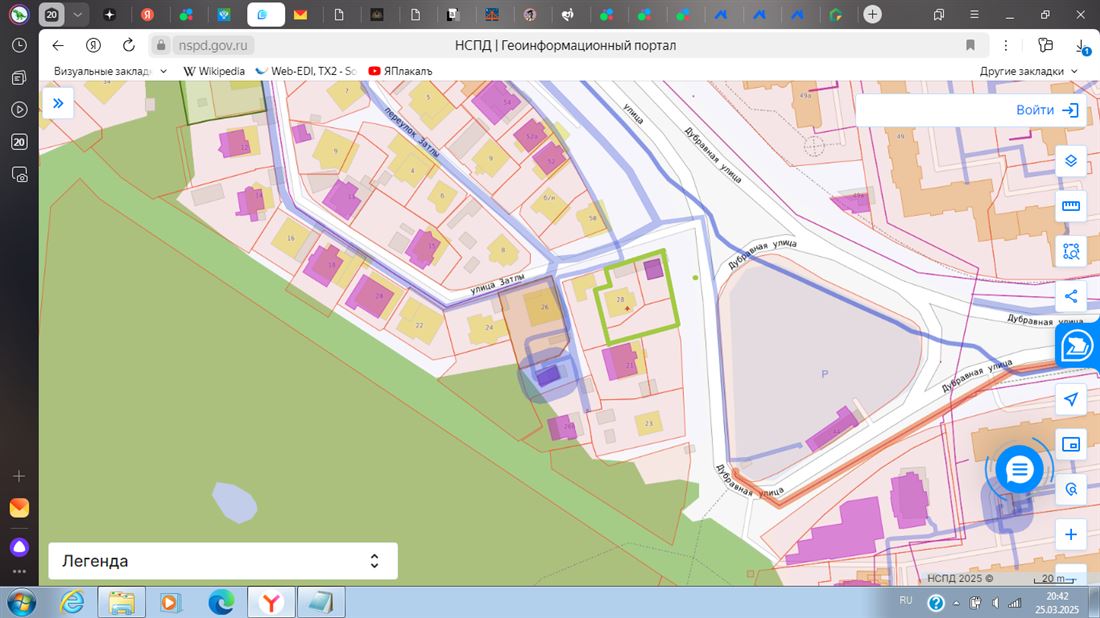This screenshot has height=618, width=1100.
Task: Reload the current page
Action: pos(128,45)
